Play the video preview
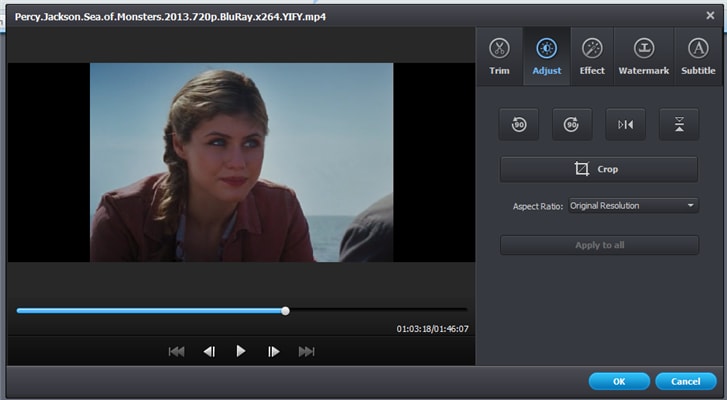Viewport: 727px width, 400px height. tap(241, 351)
